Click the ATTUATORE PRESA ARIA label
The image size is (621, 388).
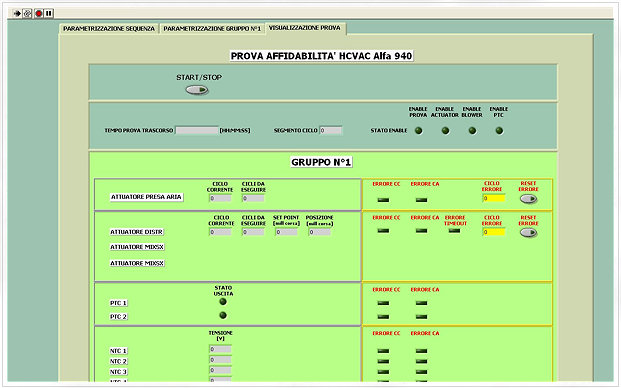(x=146, y=197)
